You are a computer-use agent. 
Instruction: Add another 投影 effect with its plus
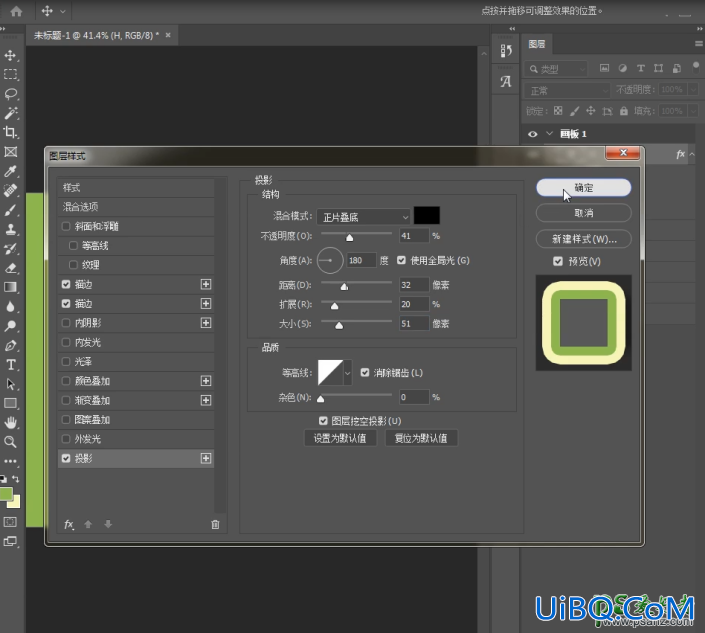coord(206,458)
